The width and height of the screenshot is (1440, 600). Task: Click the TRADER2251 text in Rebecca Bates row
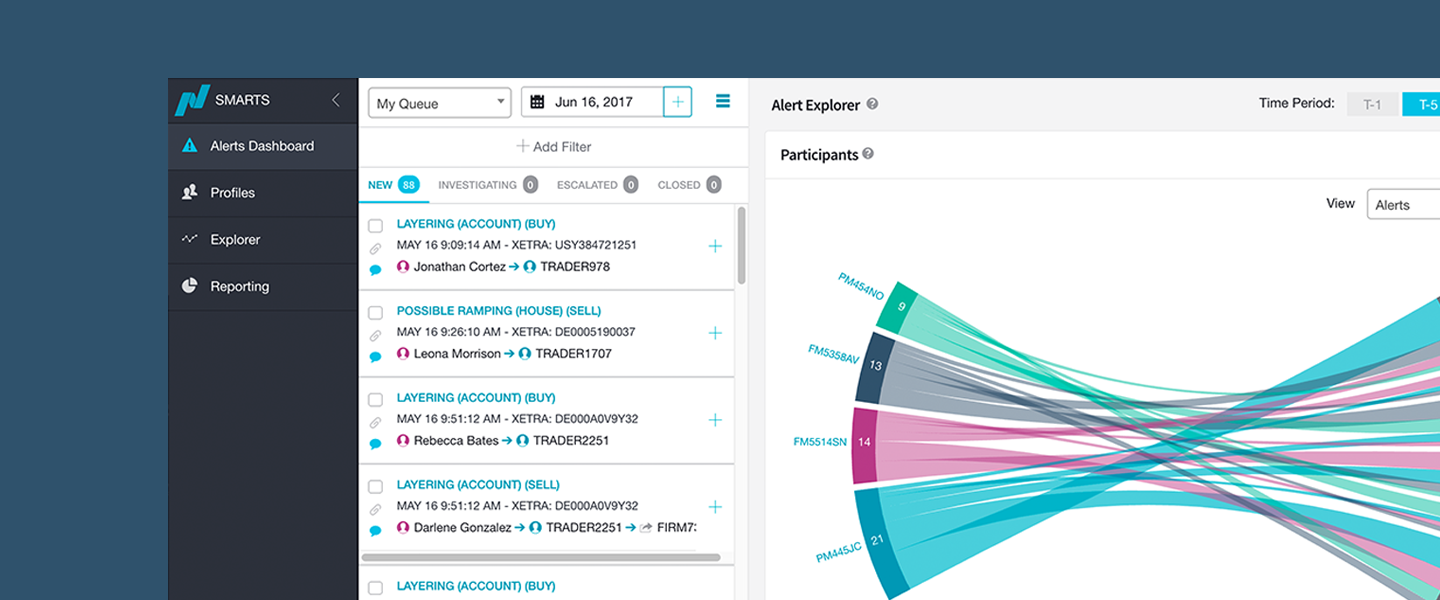point(571,441)
